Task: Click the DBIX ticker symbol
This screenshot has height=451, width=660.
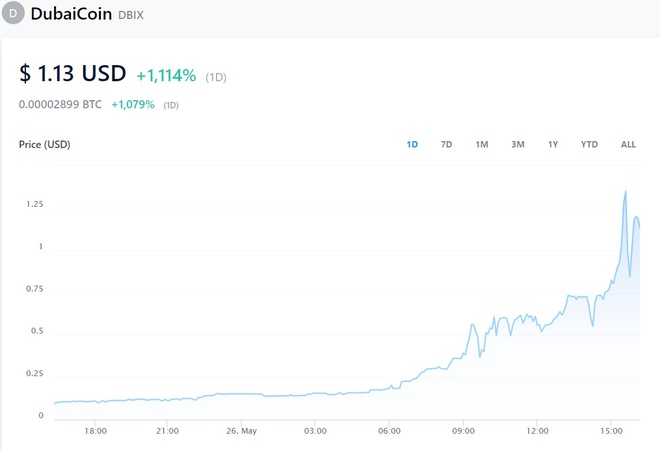Action: point(131,15)
